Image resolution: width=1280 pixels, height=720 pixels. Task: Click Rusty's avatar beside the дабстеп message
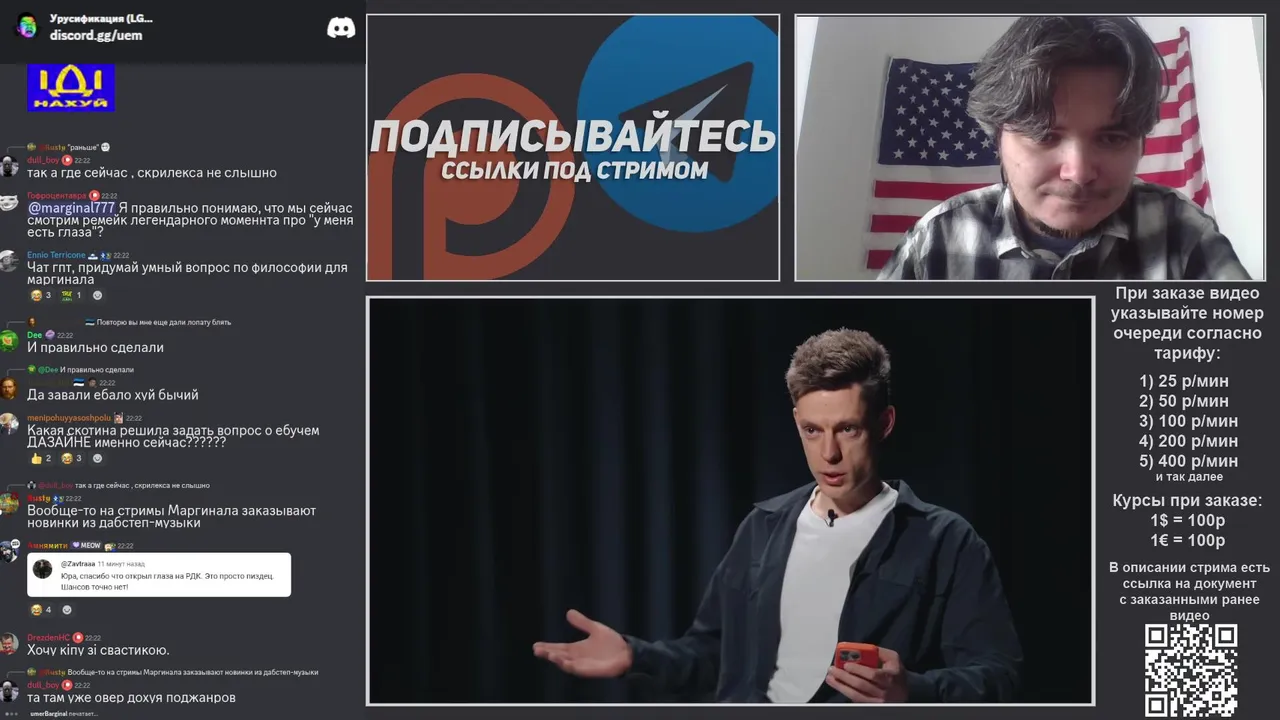pos(9,505)
